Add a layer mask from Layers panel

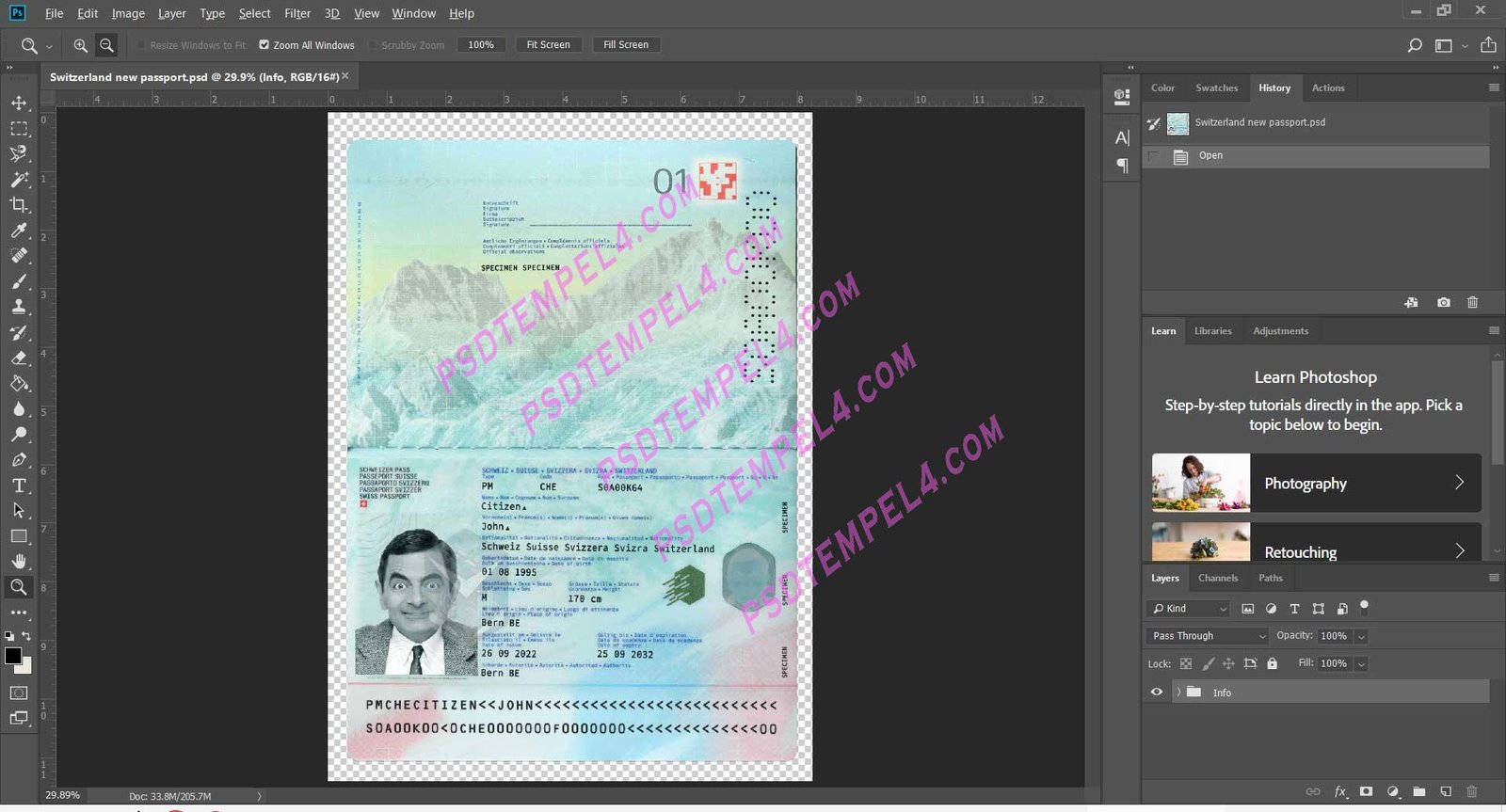coord(1367,791)
